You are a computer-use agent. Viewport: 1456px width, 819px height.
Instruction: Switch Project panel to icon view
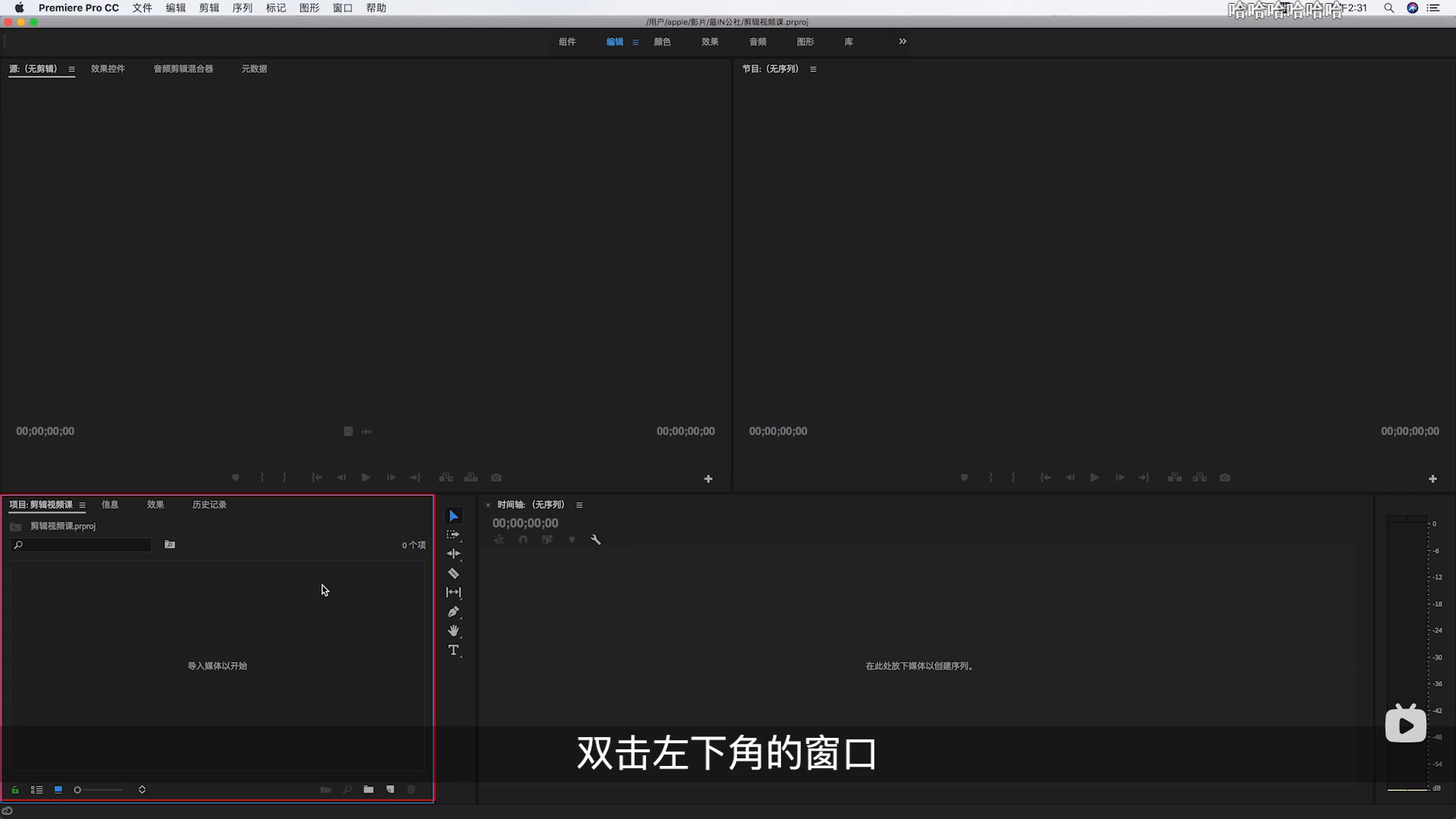(x=58, y=789)
